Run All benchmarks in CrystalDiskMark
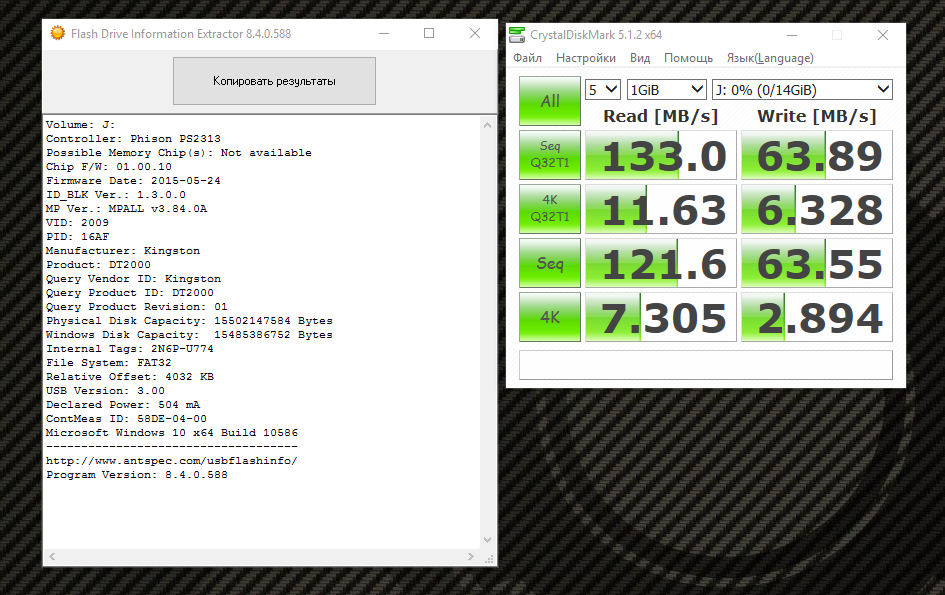The height and width of the screenshot is (595, 945). pos(550,101)
